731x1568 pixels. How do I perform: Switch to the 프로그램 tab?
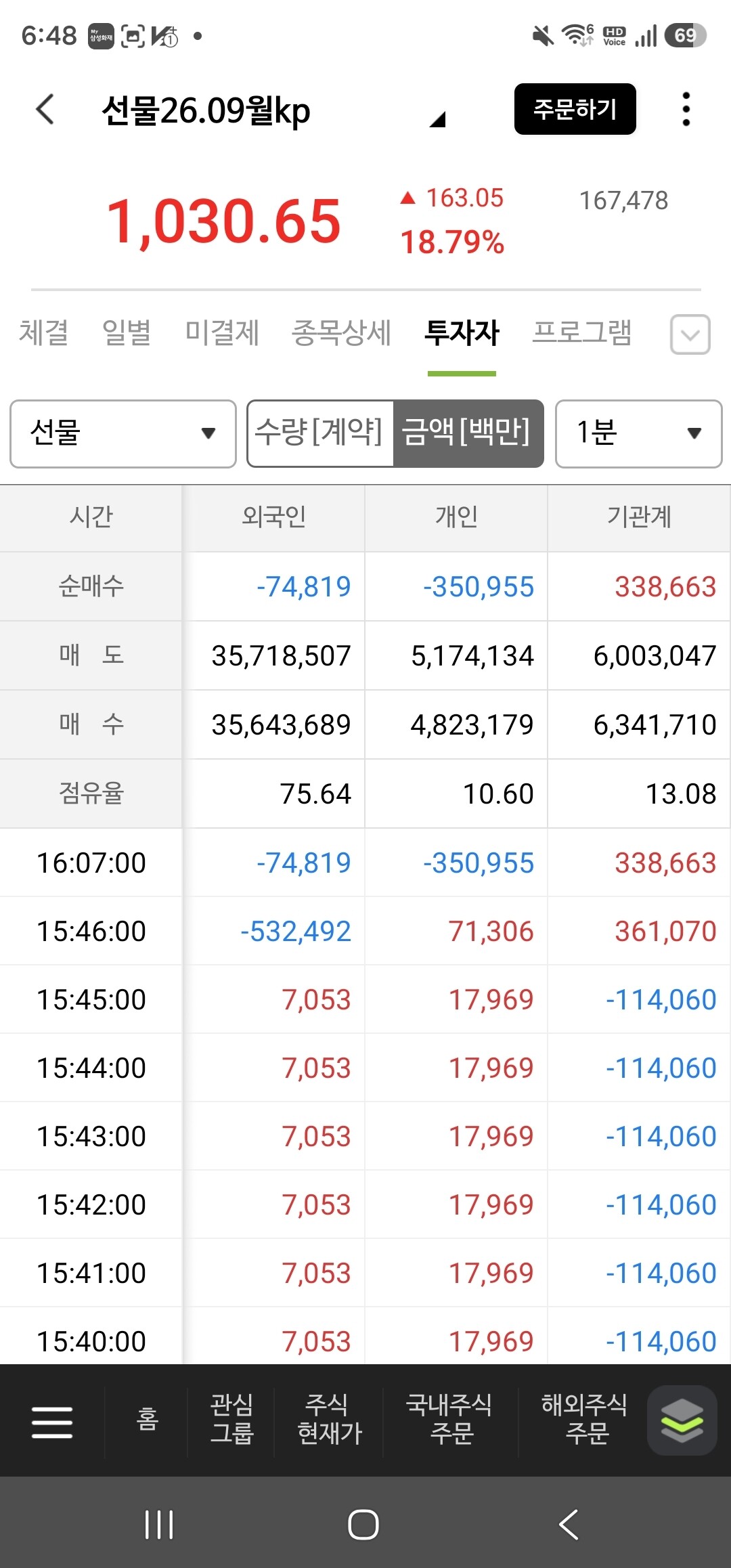click(x=581, y=333)
